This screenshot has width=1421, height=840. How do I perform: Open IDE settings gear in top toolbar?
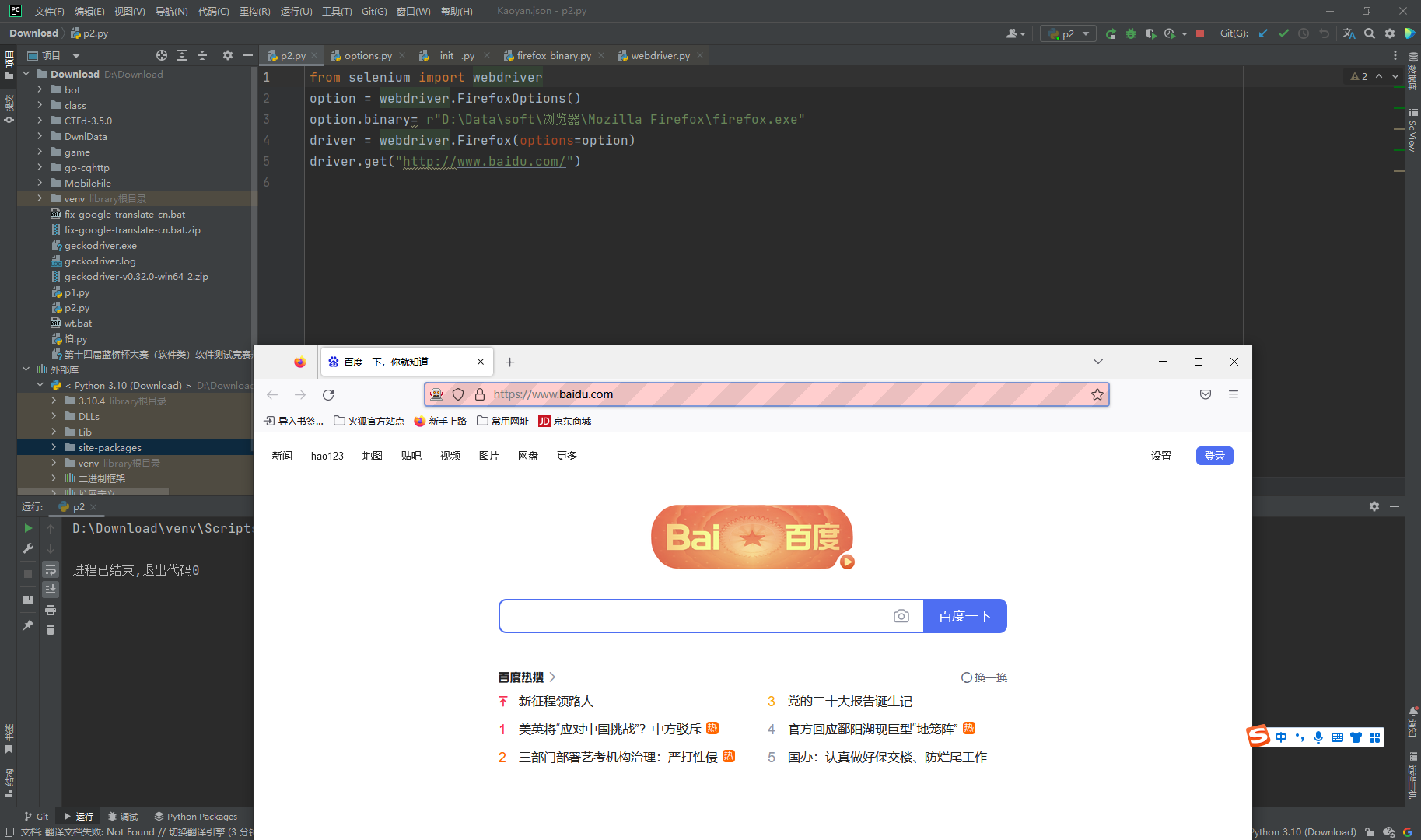[x=1390, y=33]
